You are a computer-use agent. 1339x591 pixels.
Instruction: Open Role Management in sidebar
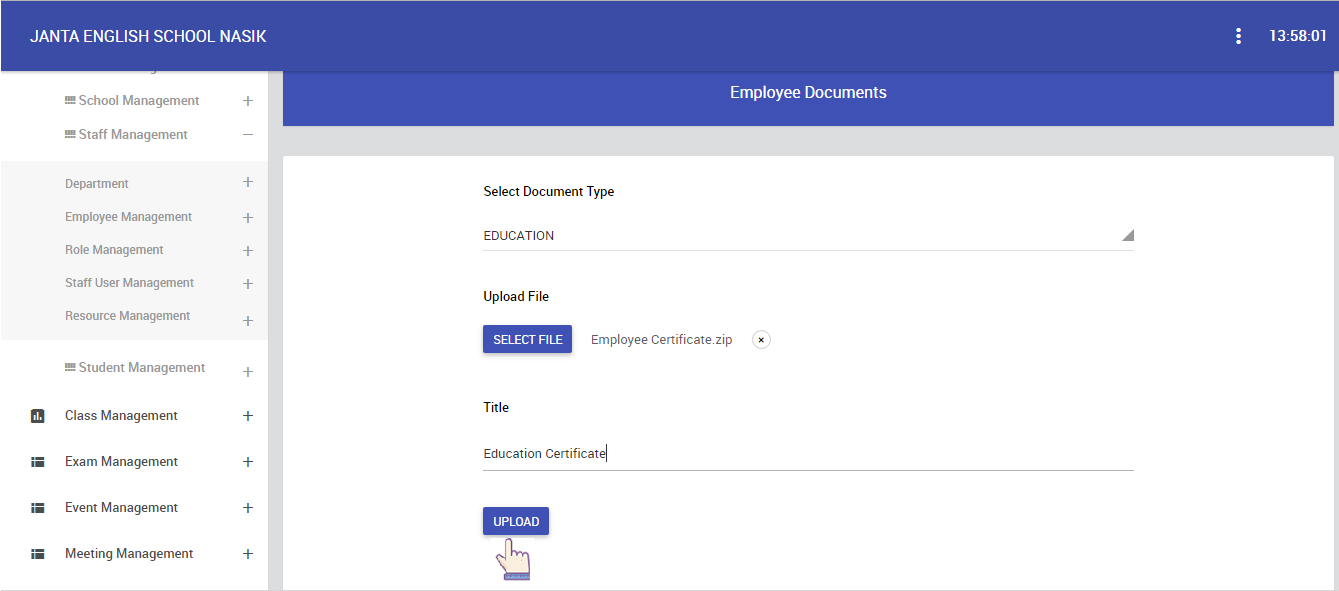(x=114, y=250)
